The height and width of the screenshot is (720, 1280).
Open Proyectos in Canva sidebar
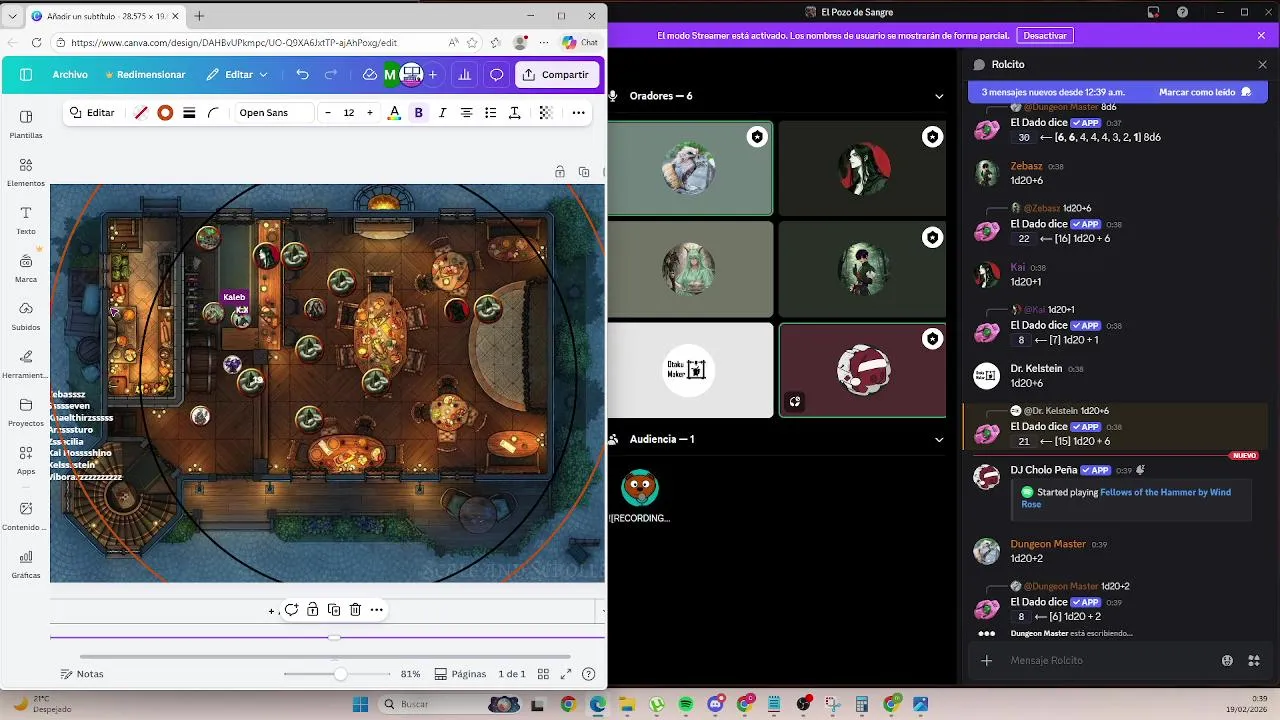pyautogui.click(x=26, y=412)
